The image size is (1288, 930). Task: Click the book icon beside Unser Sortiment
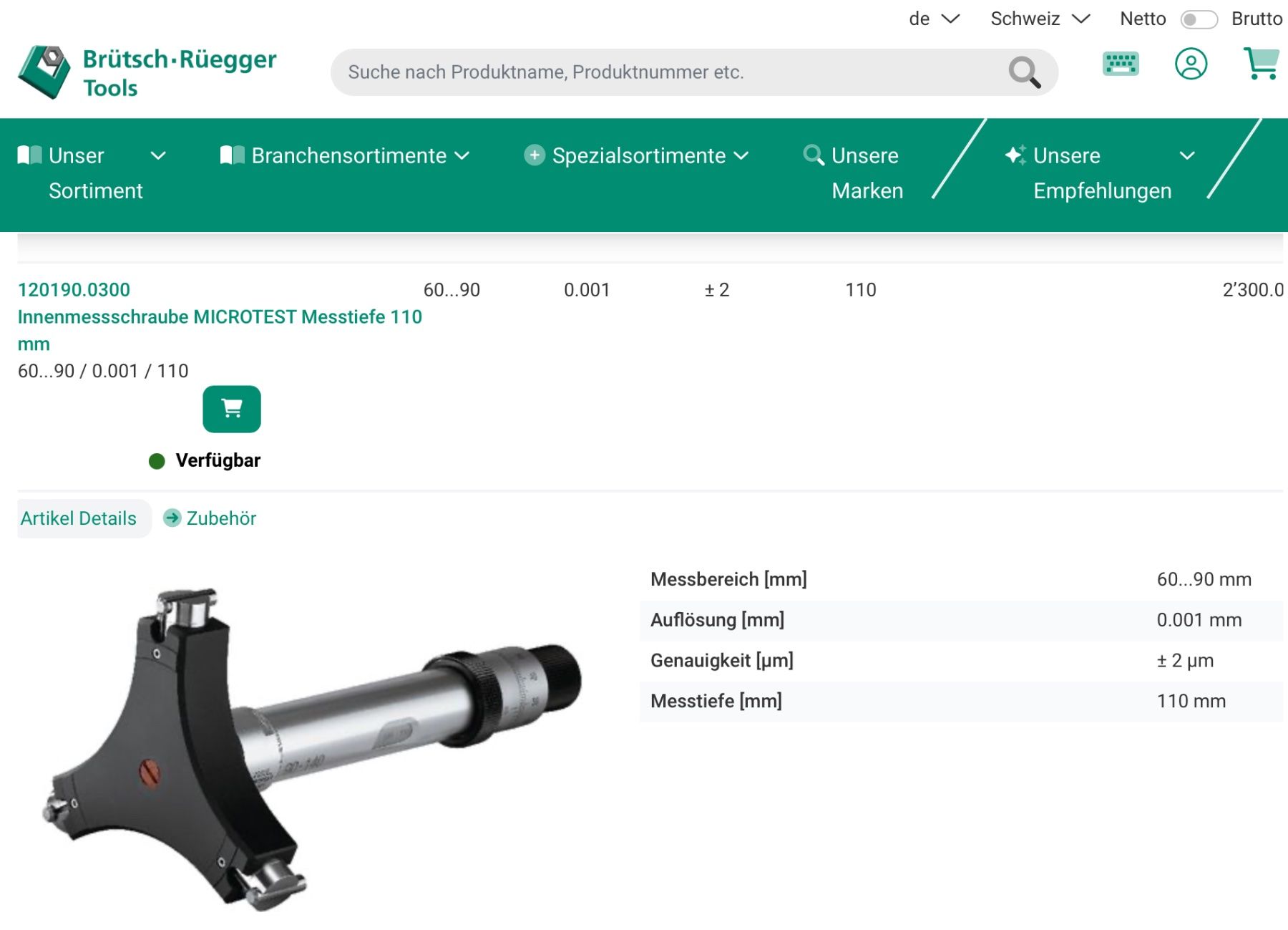pyautogui.click(x=30, y=155)
